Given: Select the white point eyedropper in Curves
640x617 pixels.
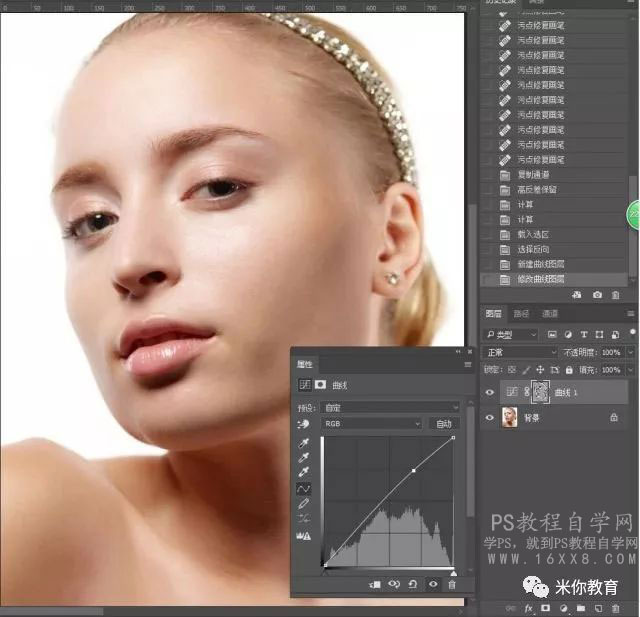Looking at the screenshot, I should point(304,473).
